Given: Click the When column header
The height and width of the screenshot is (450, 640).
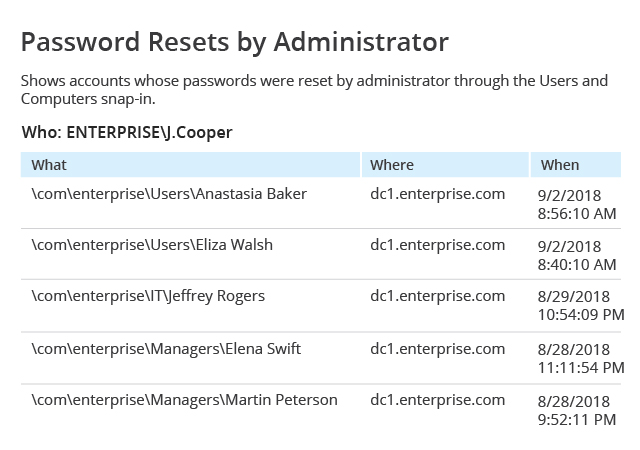Looking at the screenshot, I should [576, 165].
